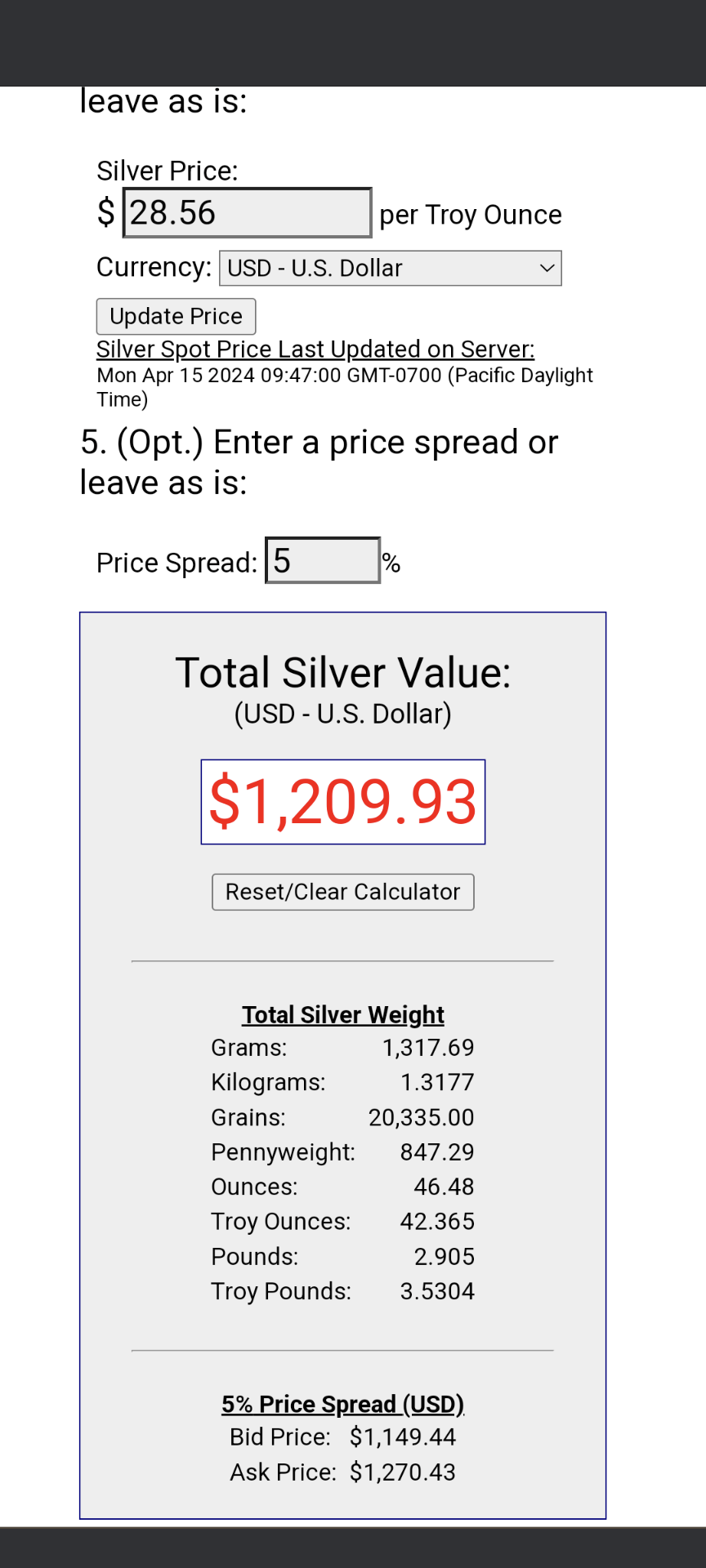
Task: Select the Grains value 20,335.00
Action: click(421, 1118)
